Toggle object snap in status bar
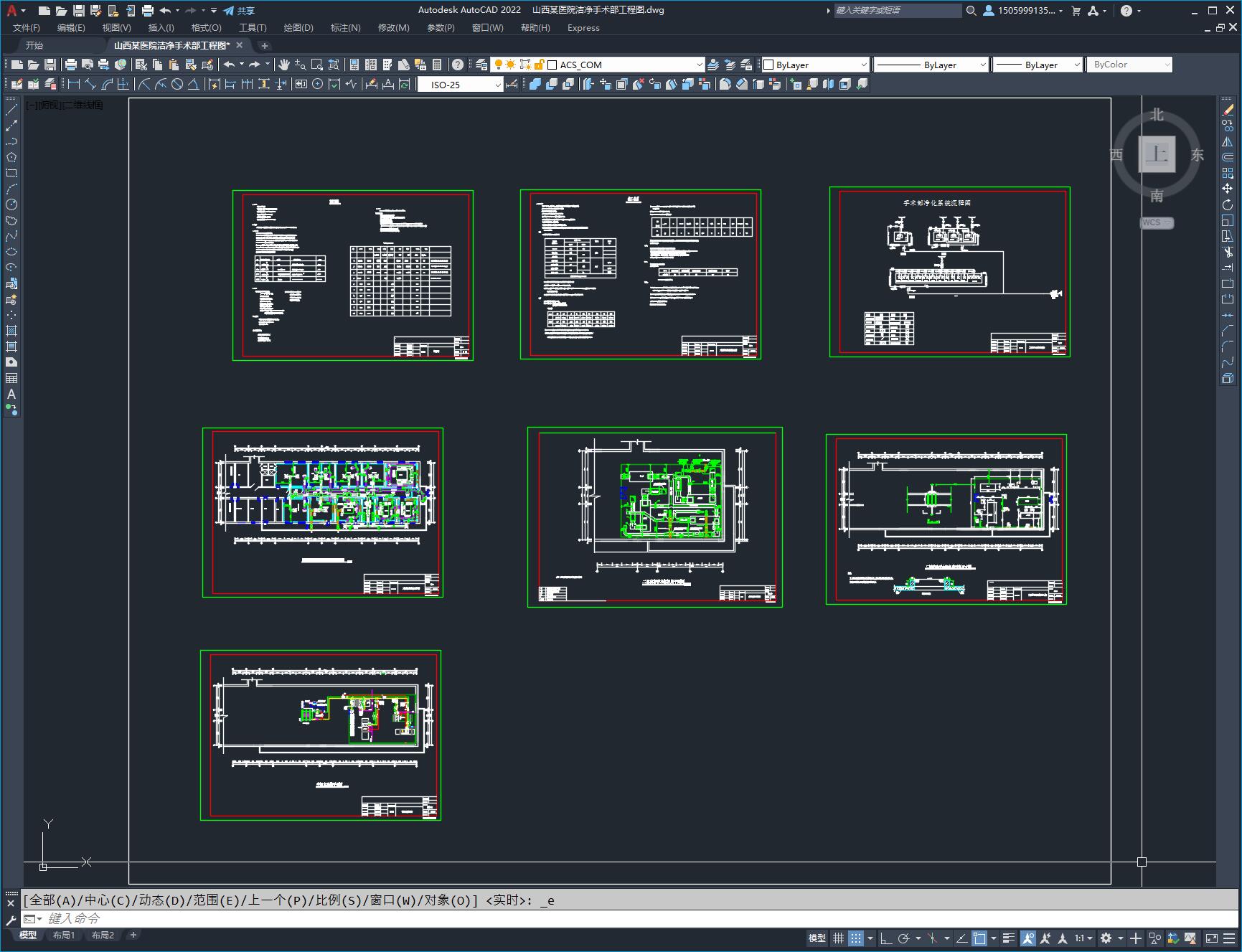This screenshot has width=1242, height=952. [980, 938]
